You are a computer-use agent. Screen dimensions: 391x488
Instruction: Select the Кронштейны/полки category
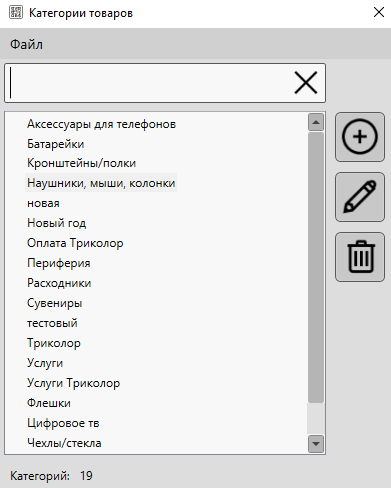[81, 163]
